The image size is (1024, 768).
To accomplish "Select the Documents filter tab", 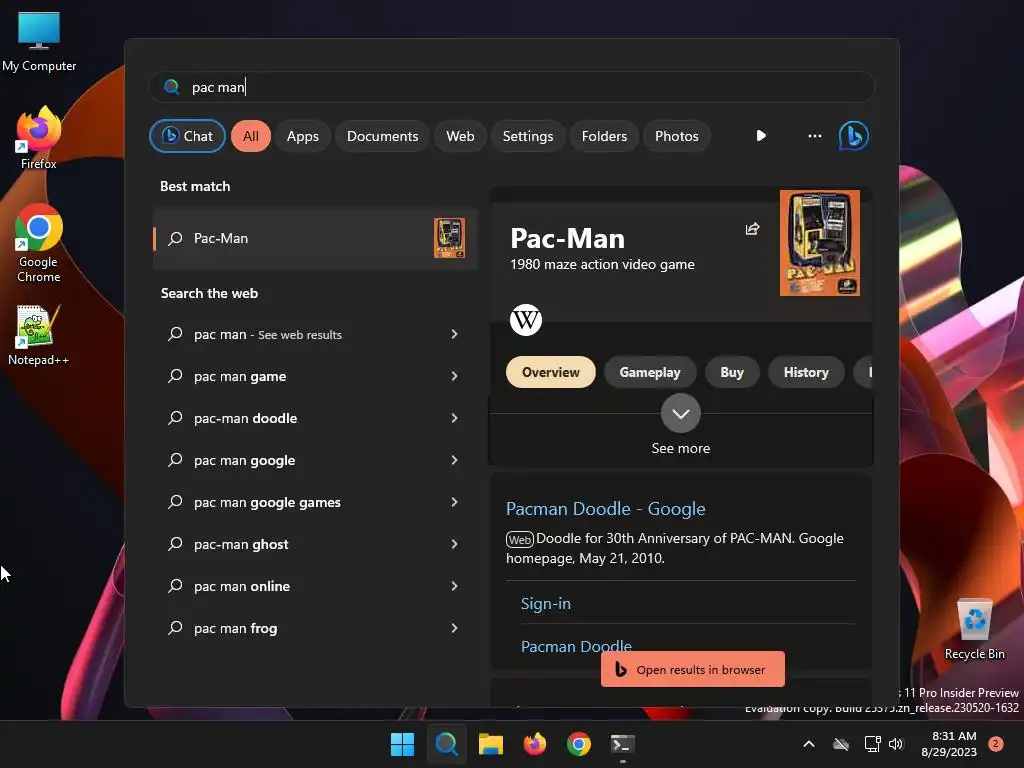I will pyautogui.click(x=382, y=136).
